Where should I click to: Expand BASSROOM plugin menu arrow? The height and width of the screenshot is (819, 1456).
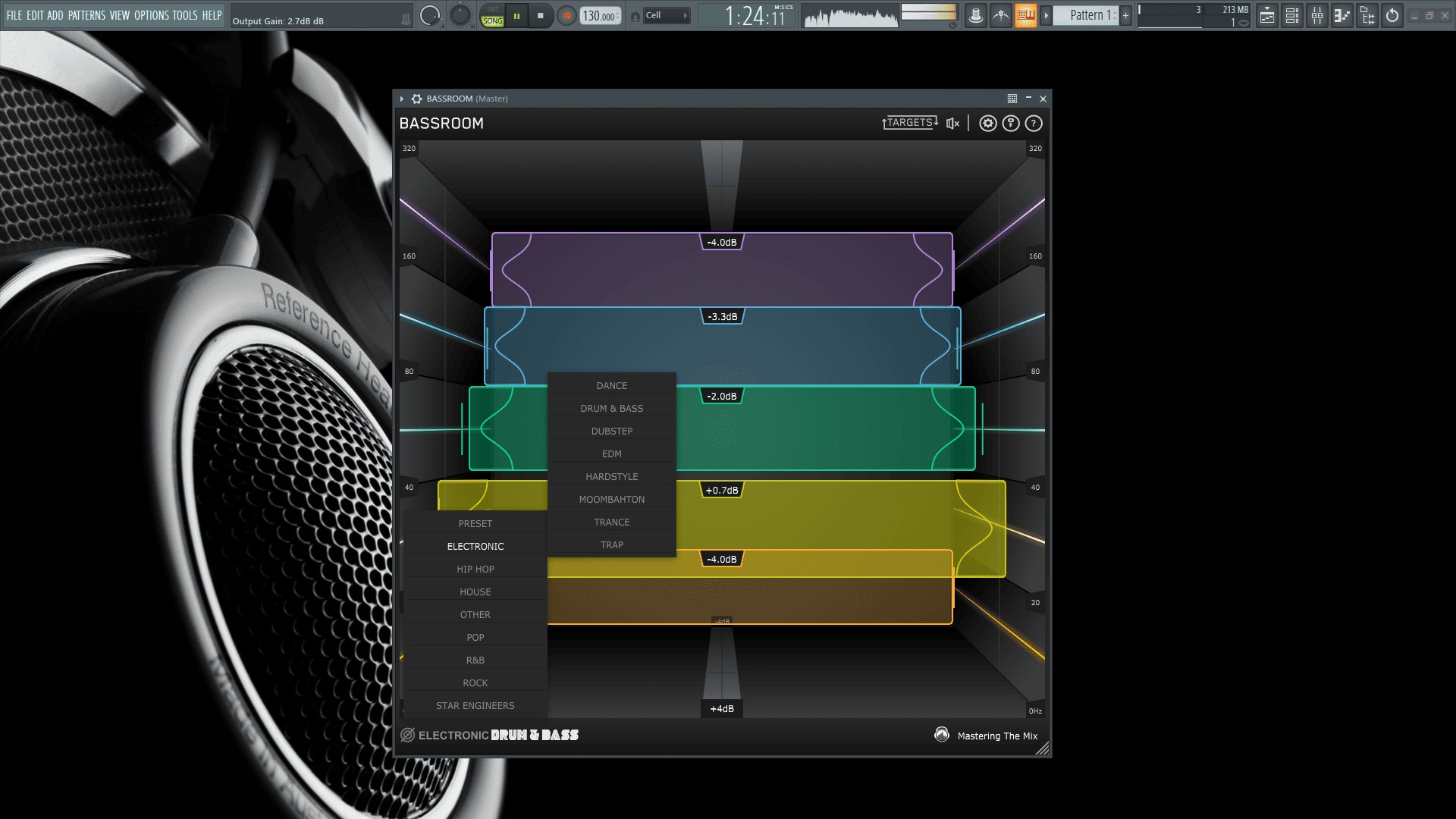tap(402, 99)
